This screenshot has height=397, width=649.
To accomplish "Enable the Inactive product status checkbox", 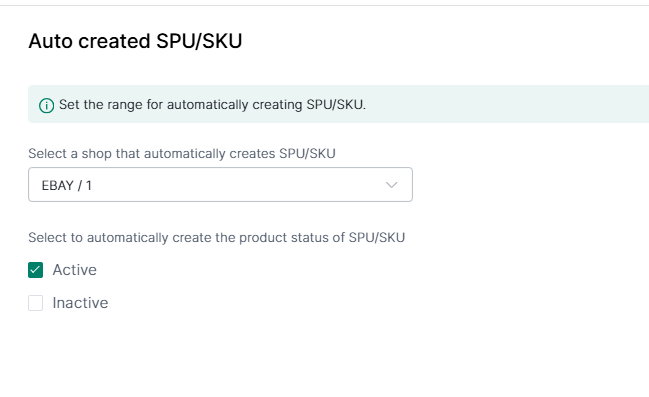I will pos(36,303).
